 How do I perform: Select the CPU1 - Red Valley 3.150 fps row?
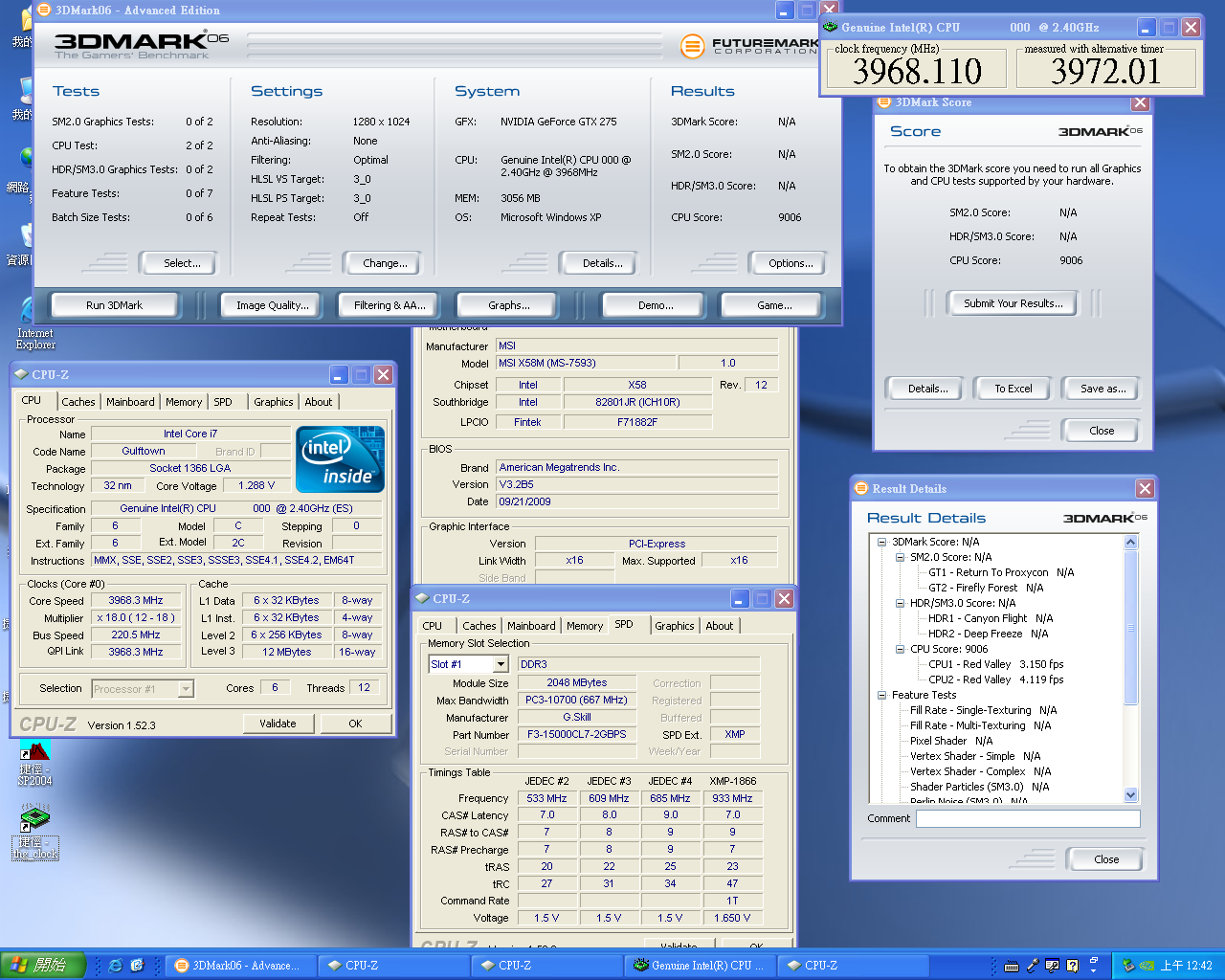click(x=995, y=664)
